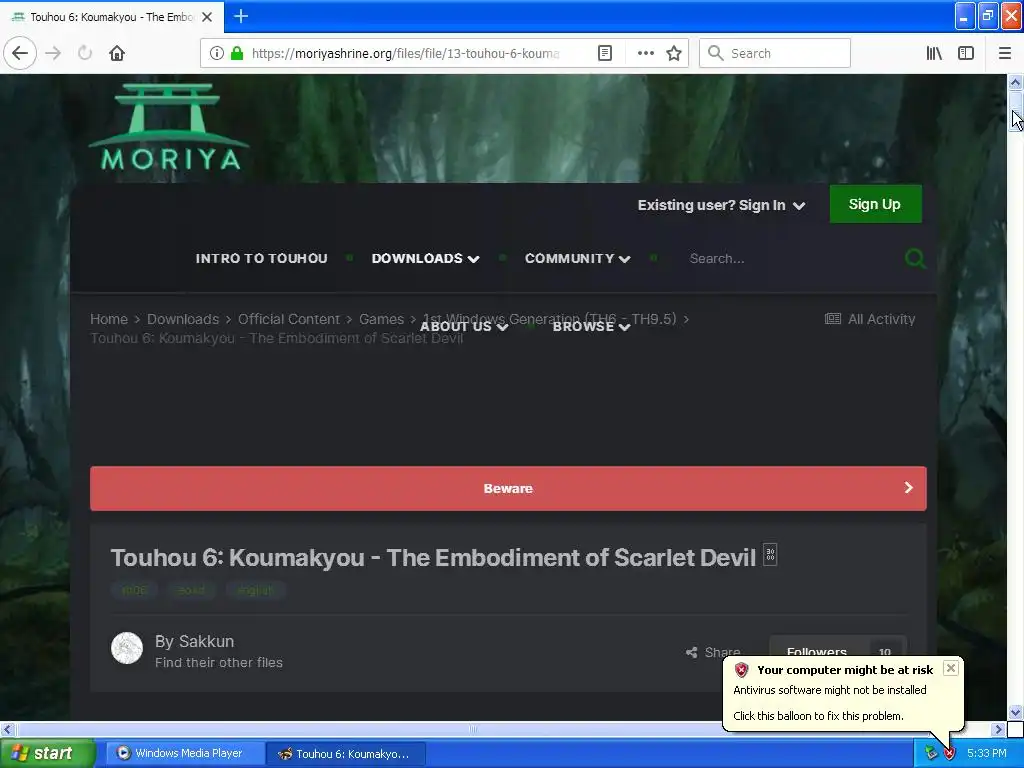Go to Home breadcrumb link
The width and height of the screenshot is (1024, 768).
tap(108, 319)
